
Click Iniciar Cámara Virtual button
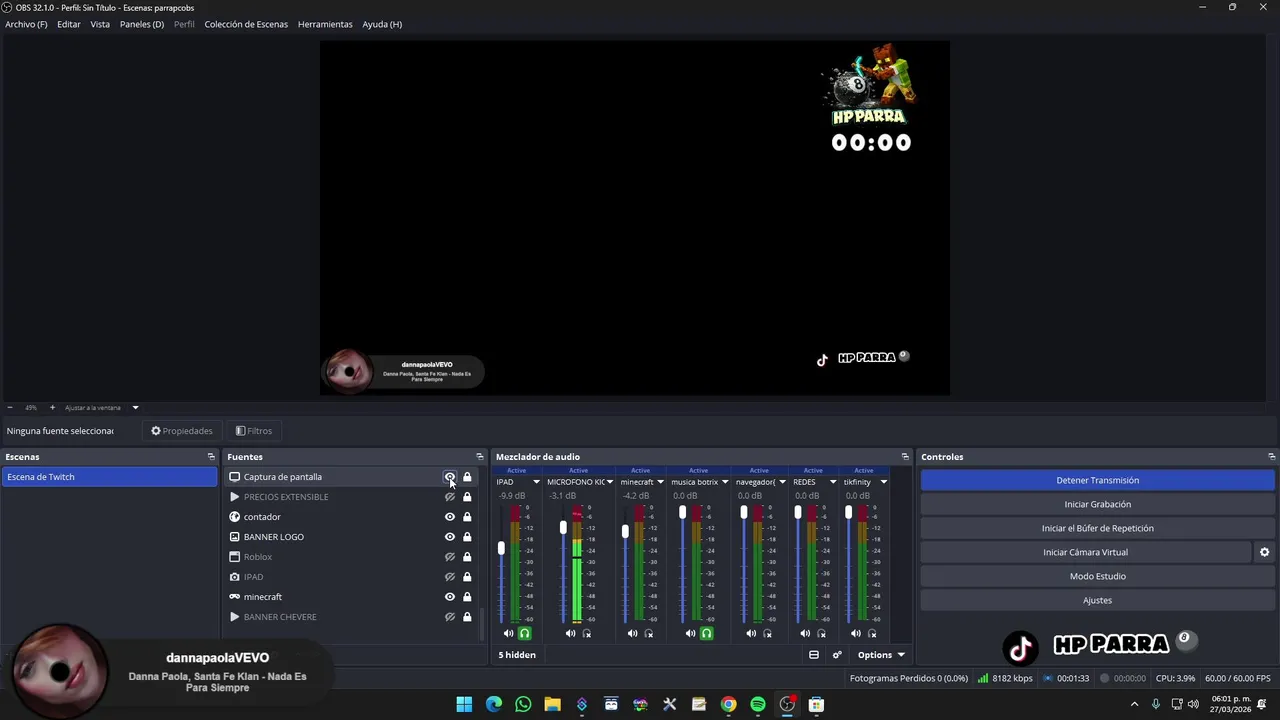tap(1085, 552)
